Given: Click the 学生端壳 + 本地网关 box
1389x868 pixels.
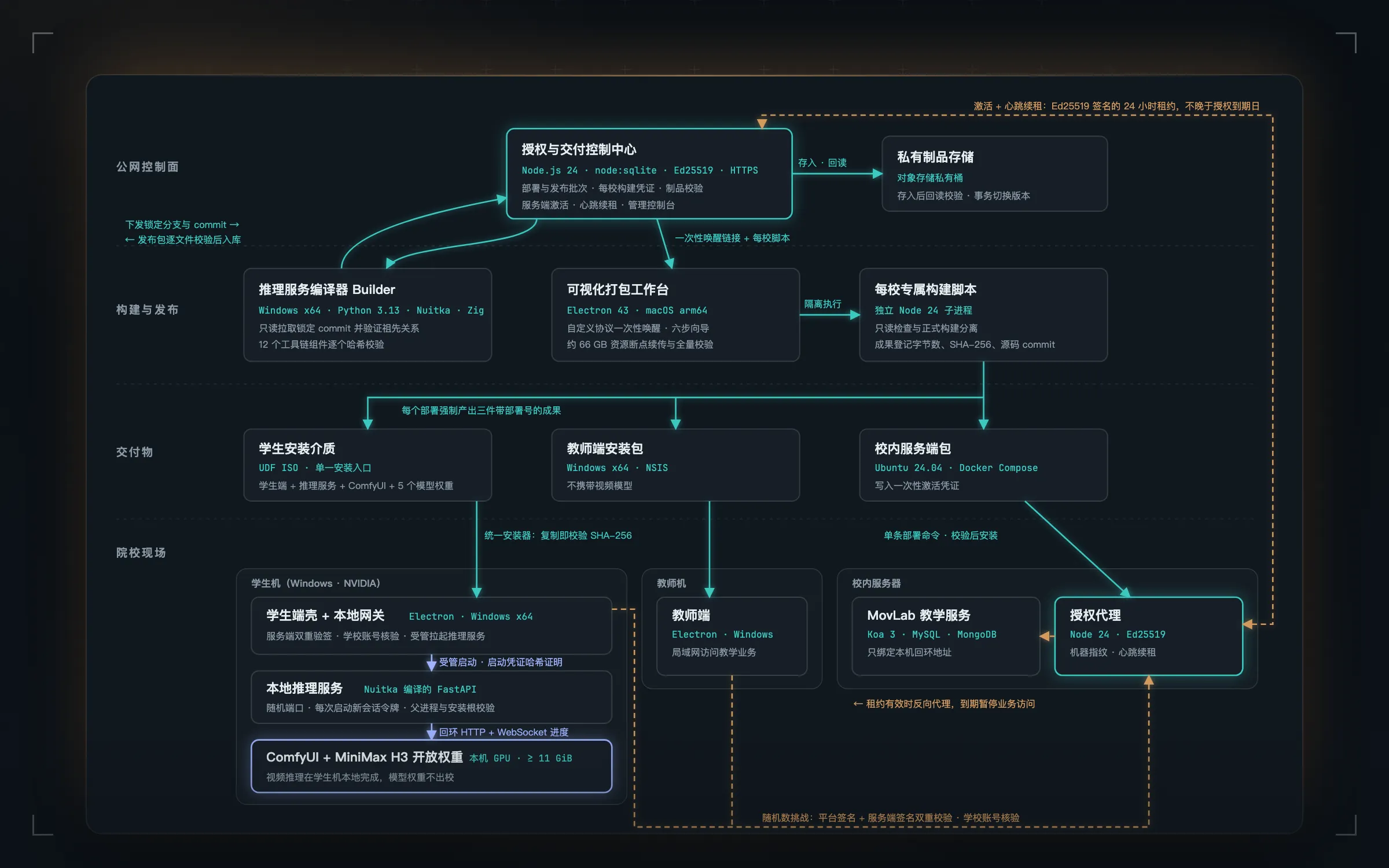Looking at the screenshot, I should [431, 626].
